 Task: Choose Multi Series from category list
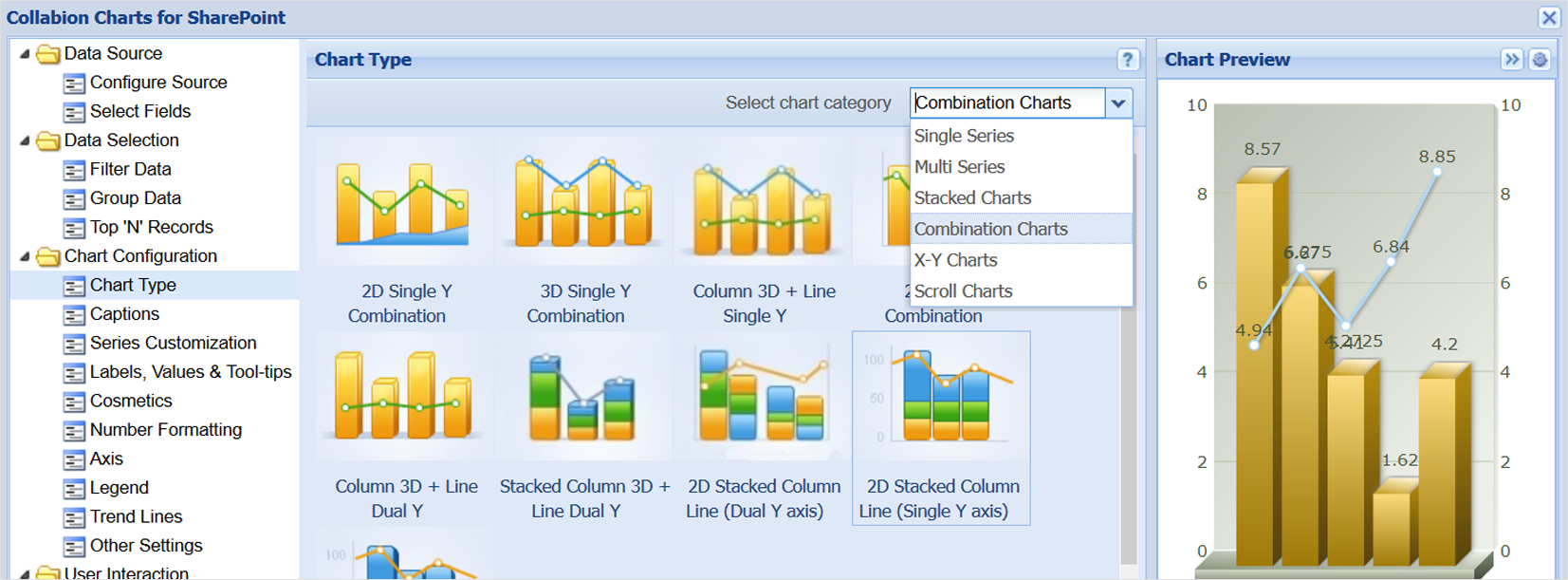[1022, 167]
